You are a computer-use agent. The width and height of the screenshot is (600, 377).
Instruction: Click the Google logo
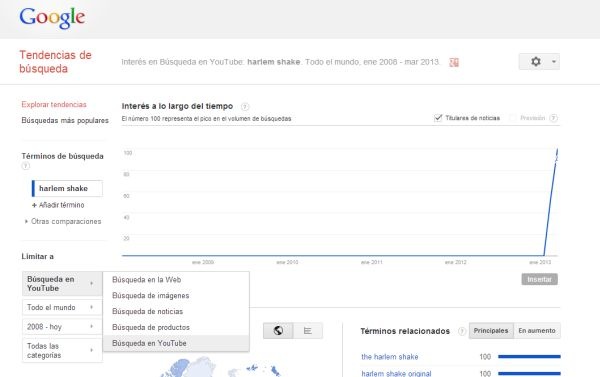coord(52,18)
